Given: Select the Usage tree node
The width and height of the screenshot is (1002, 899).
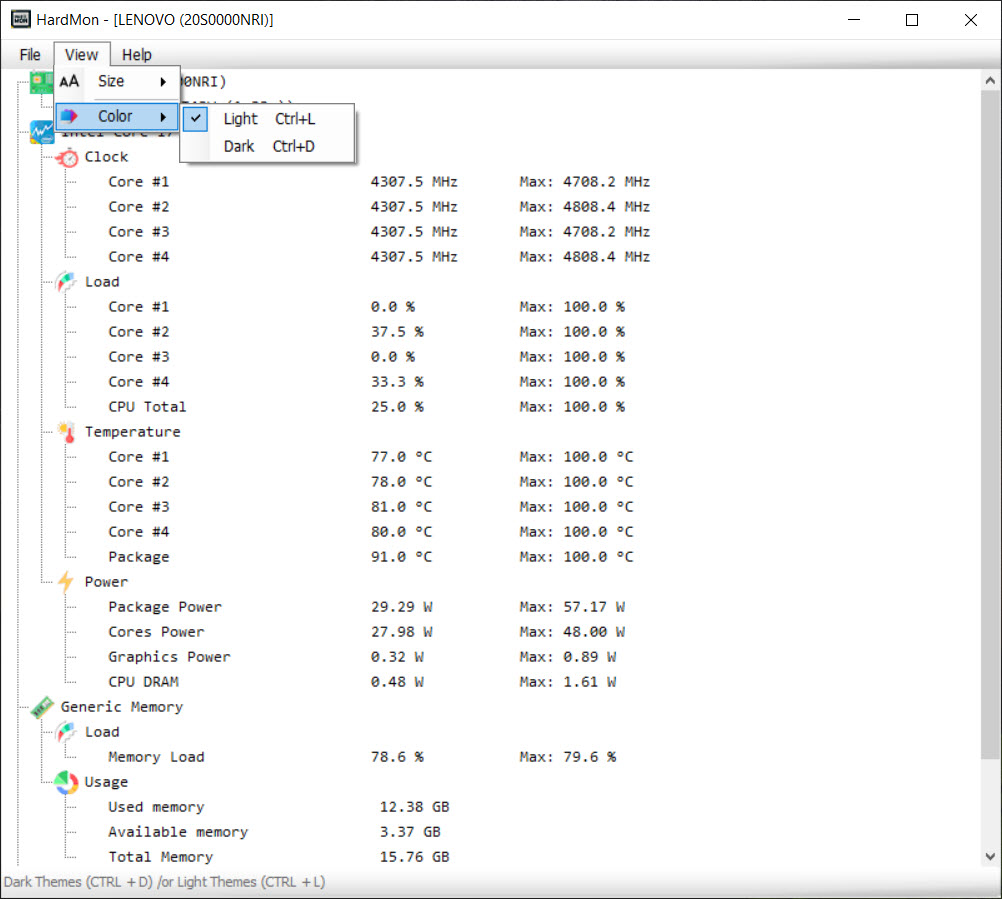Looking at the screenshot, I should point(107,782).
